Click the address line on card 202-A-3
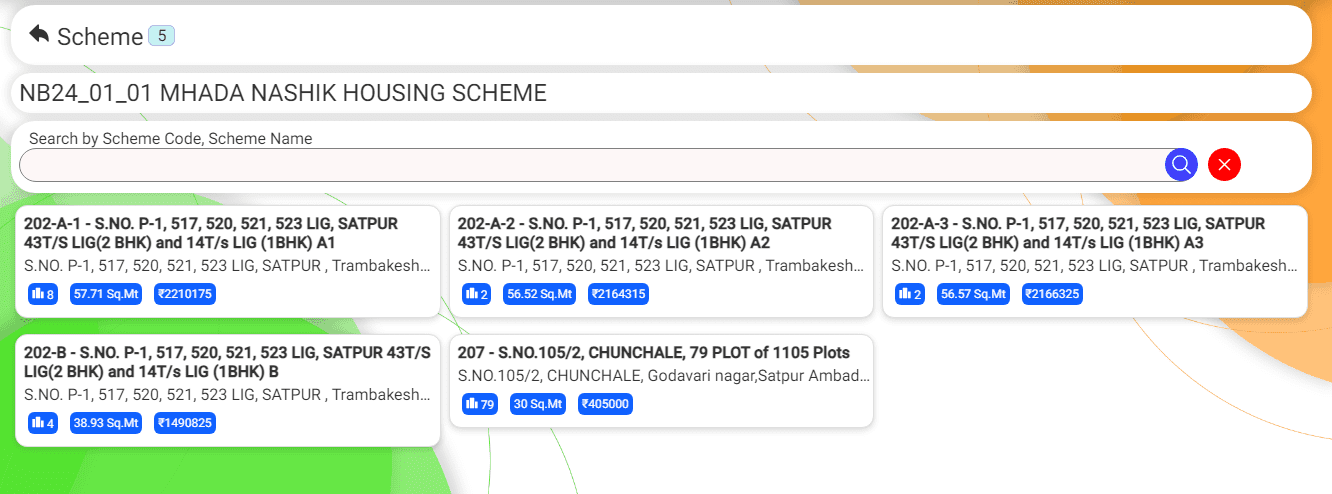 1095,266
